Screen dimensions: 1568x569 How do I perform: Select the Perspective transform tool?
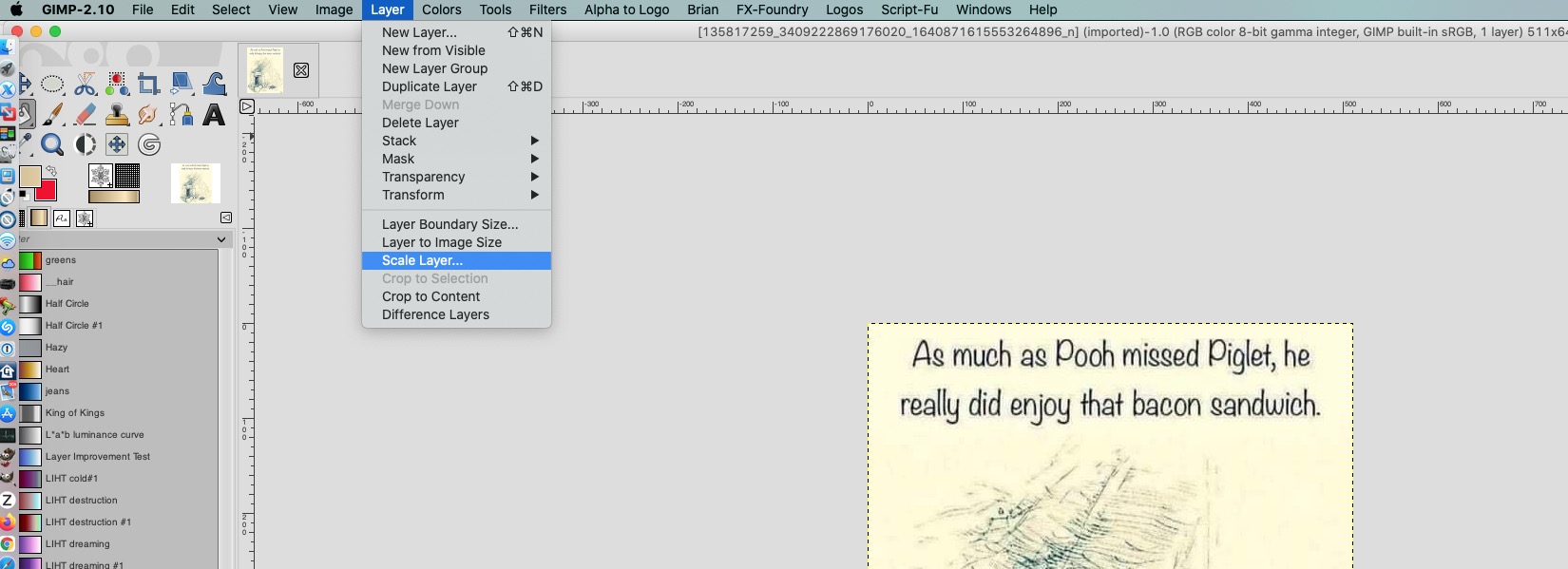182,85
